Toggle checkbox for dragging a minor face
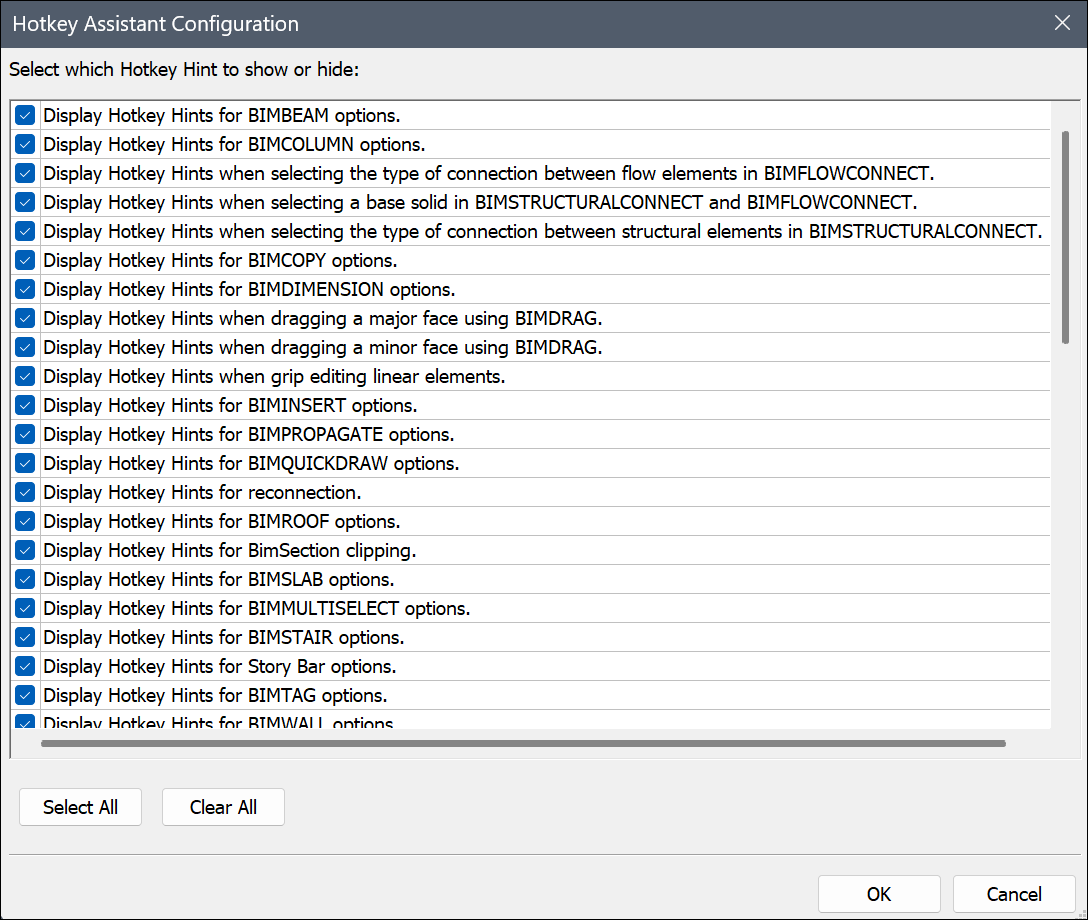This screenshot has height=920, width=1088. coord(26,347)
